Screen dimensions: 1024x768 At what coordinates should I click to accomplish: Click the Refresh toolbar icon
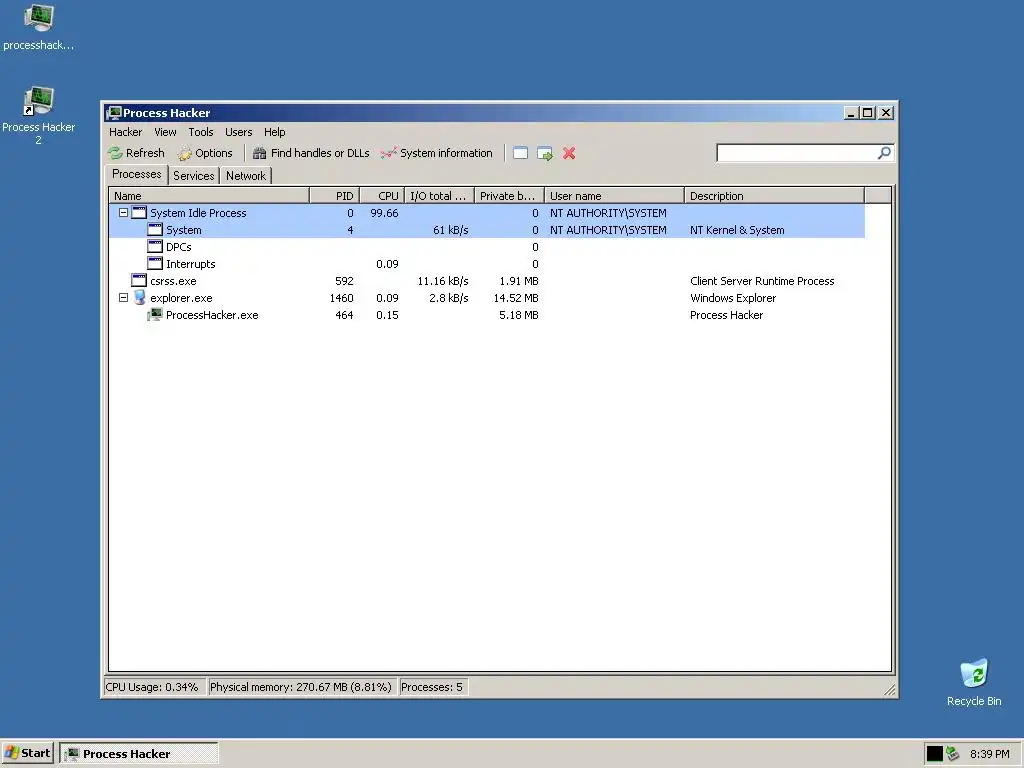116,153
